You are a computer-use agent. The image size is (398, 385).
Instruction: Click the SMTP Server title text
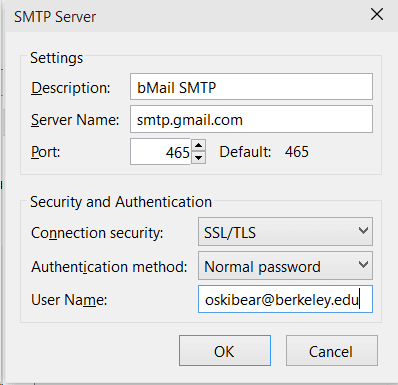(x=55, y=17)
